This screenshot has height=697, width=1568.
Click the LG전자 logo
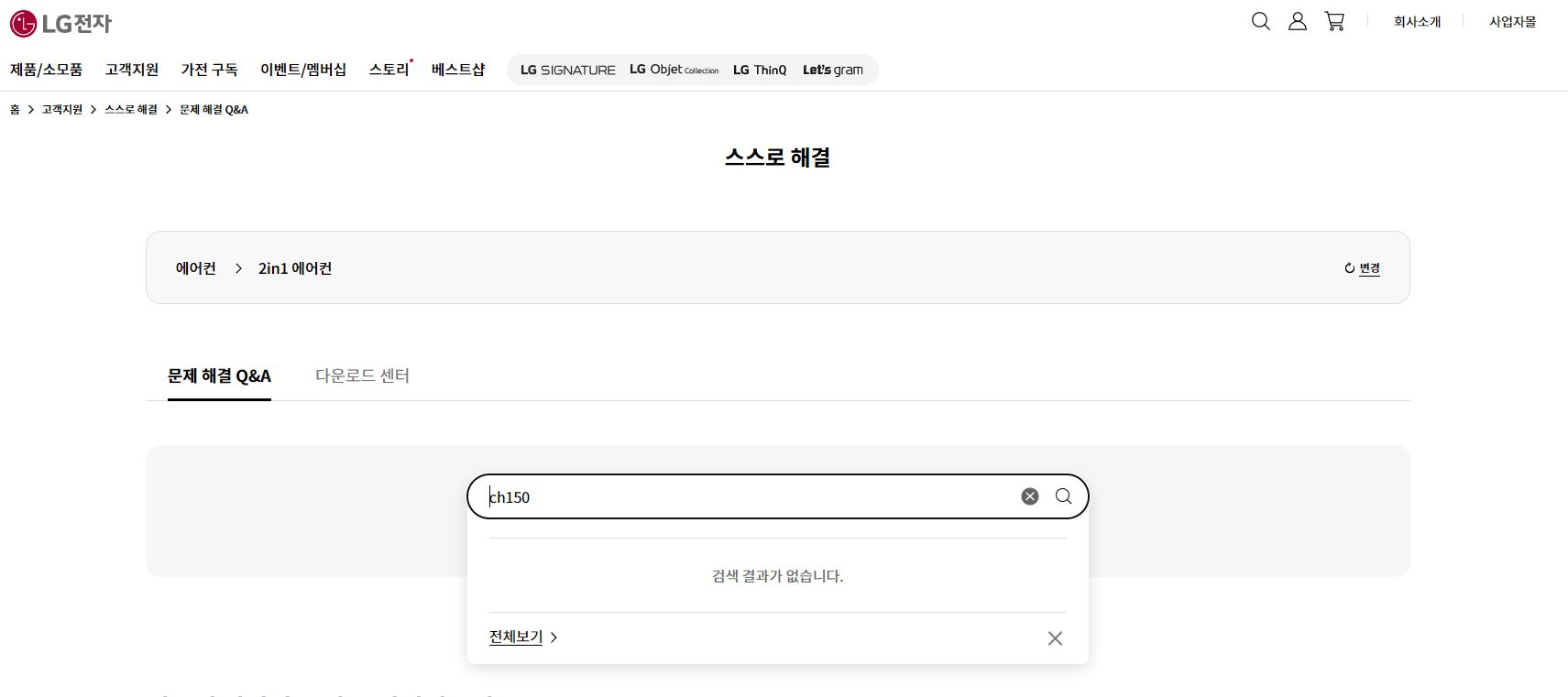60,24
